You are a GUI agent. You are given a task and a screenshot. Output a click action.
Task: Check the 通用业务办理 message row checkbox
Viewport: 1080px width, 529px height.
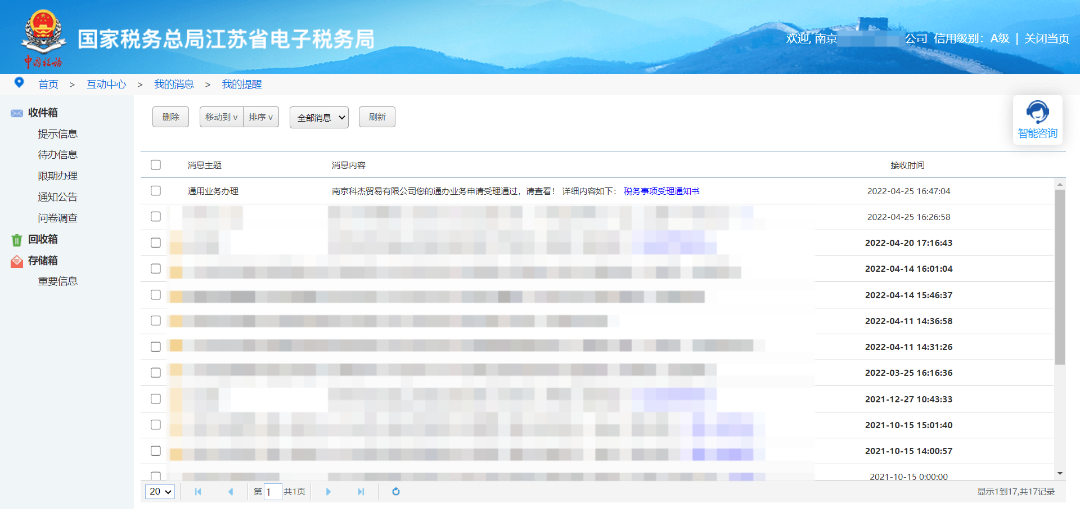pos(155,190)
